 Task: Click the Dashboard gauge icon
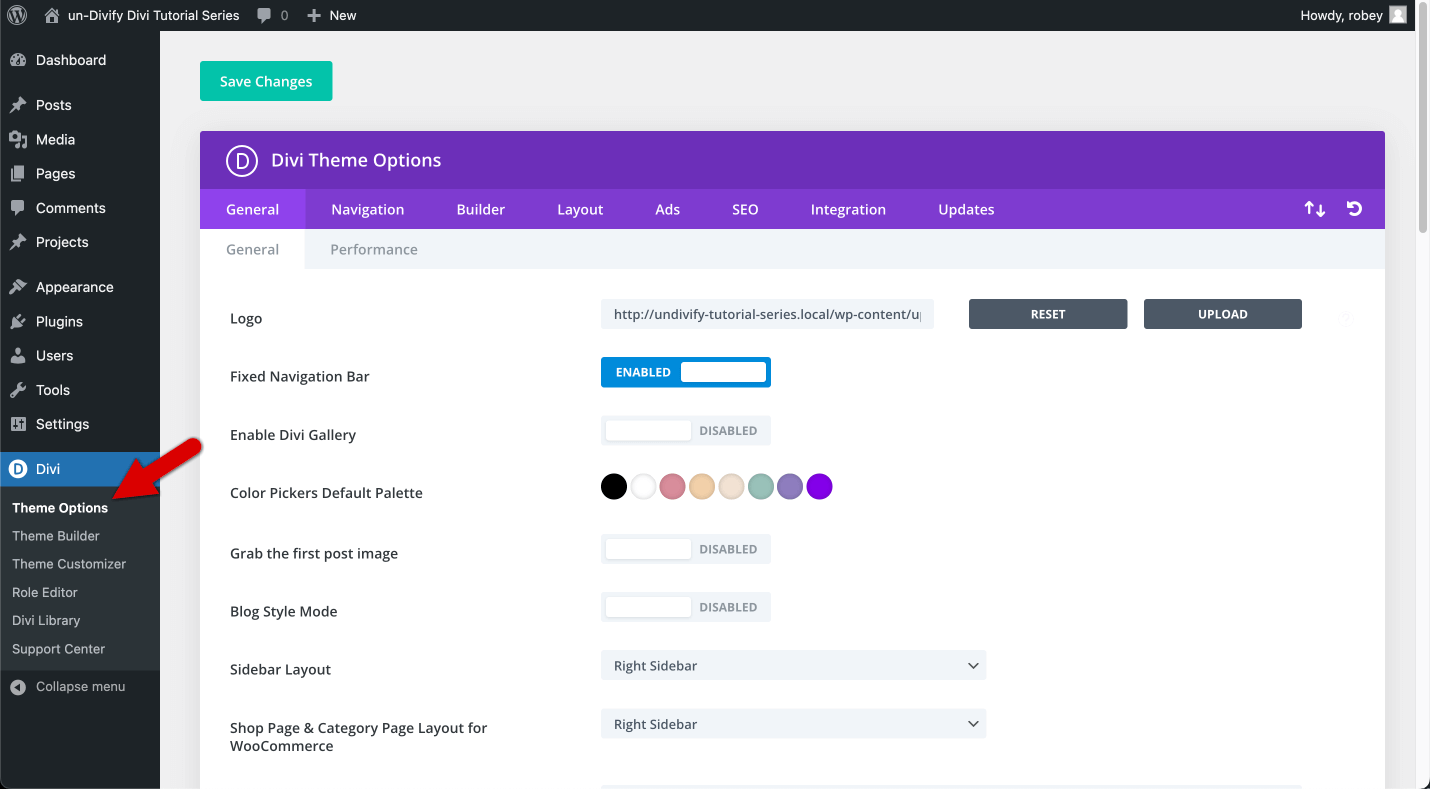tap(18, 60)
